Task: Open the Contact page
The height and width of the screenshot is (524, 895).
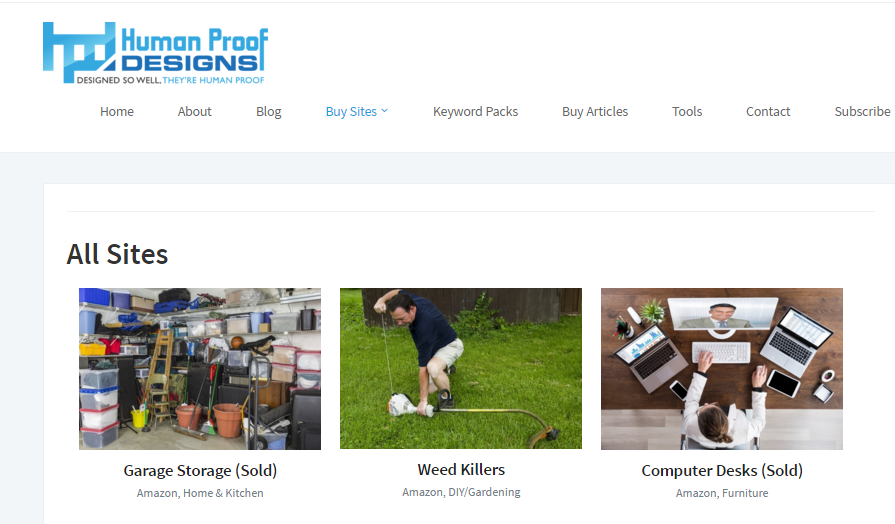Action: 768,112
